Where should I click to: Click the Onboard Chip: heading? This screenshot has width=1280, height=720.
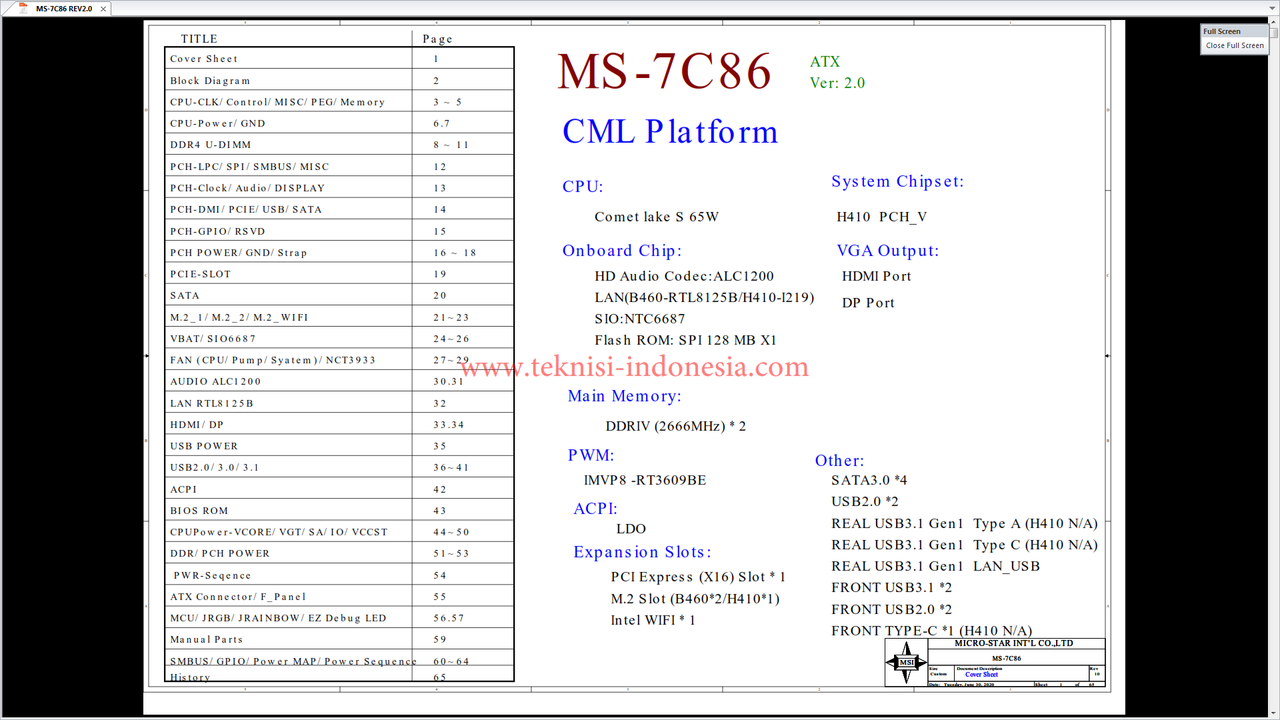[622, 250]
